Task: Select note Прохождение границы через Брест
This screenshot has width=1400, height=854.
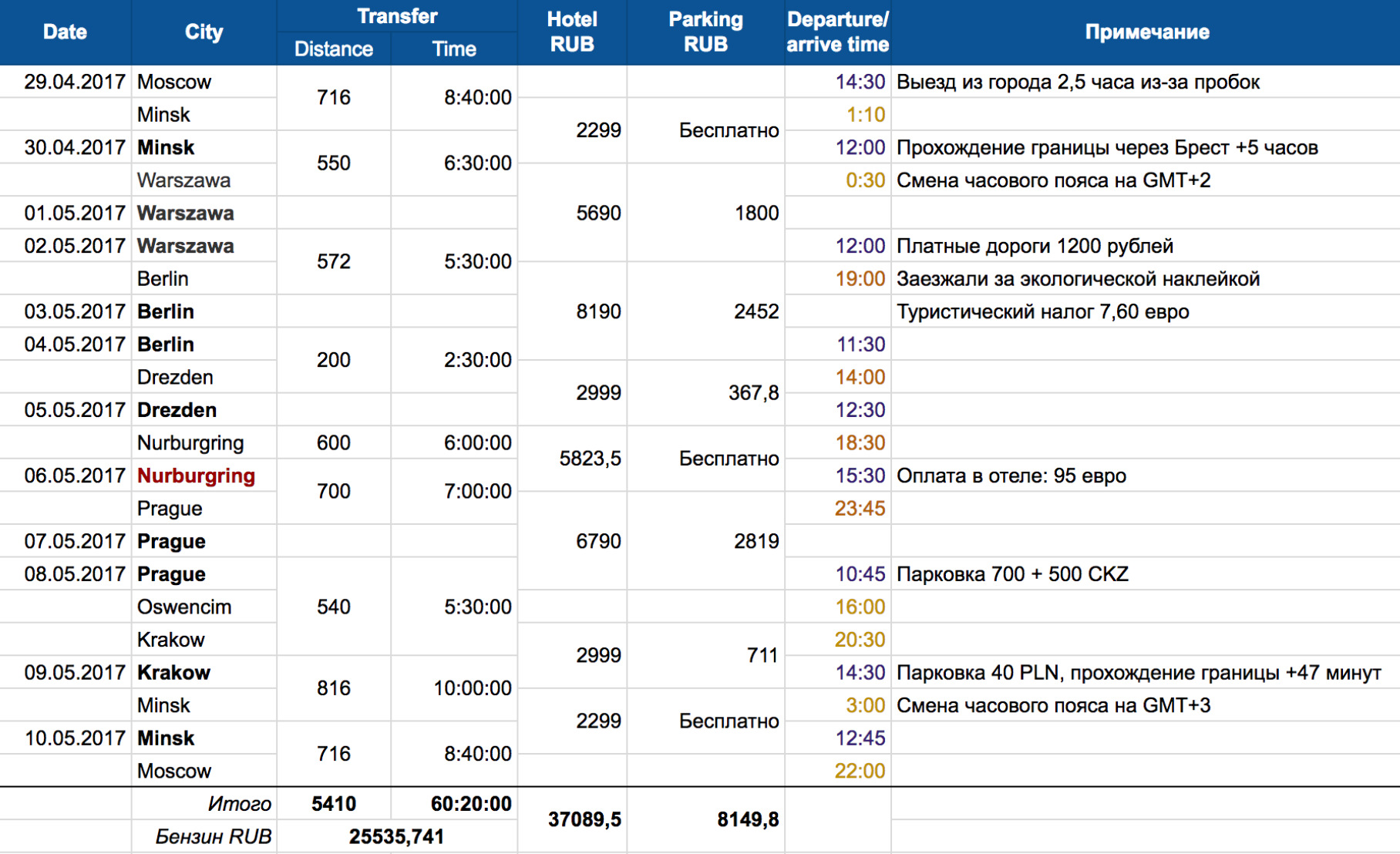Action: [1146, 147]
